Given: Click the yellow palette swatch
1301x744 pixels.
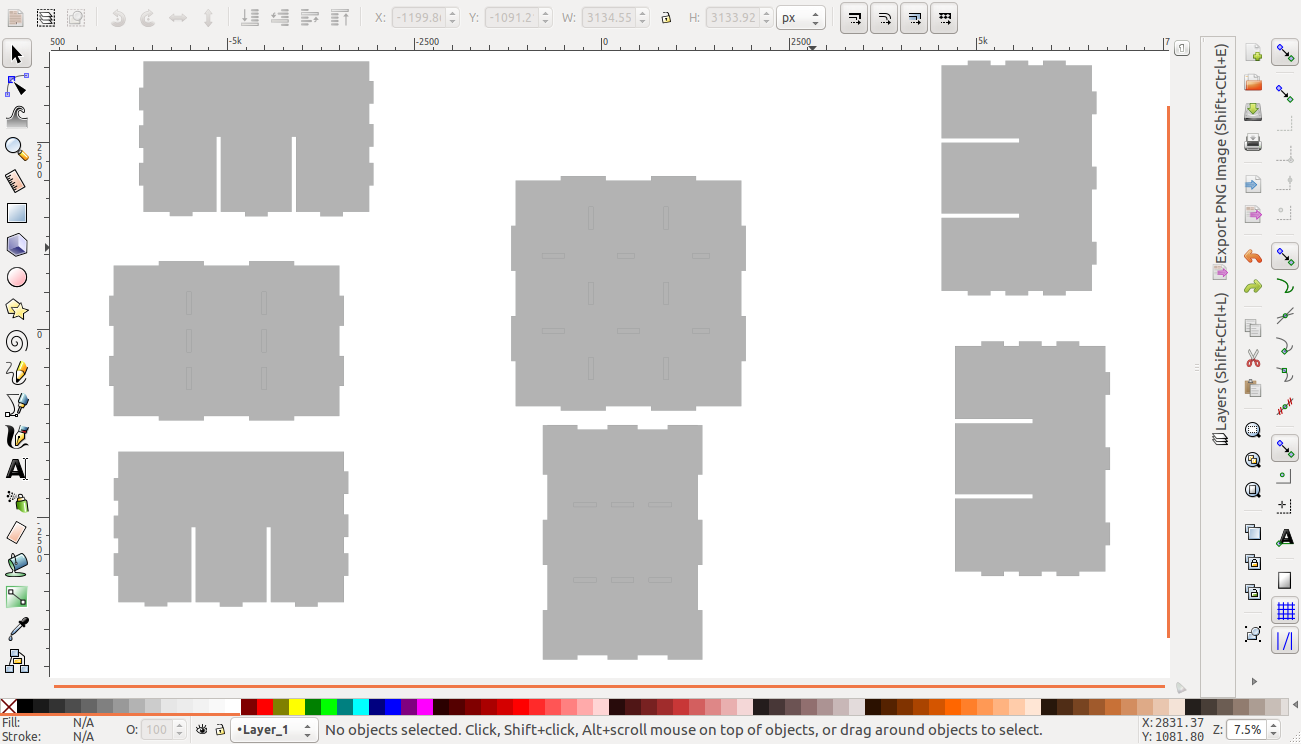Looking at the screenshot, I should click(297, 706).
